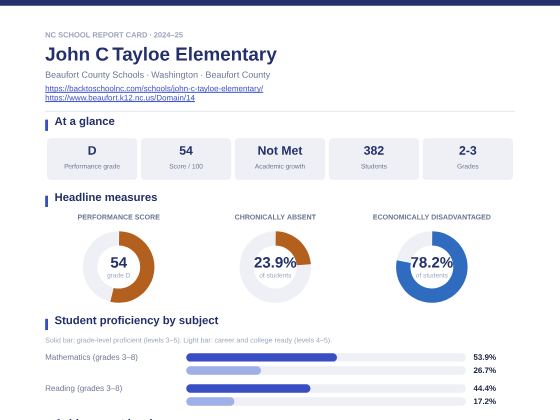Click the John C Tayloe Elementary title
This screenshot has height=420, width=560.
click(161, 54)
